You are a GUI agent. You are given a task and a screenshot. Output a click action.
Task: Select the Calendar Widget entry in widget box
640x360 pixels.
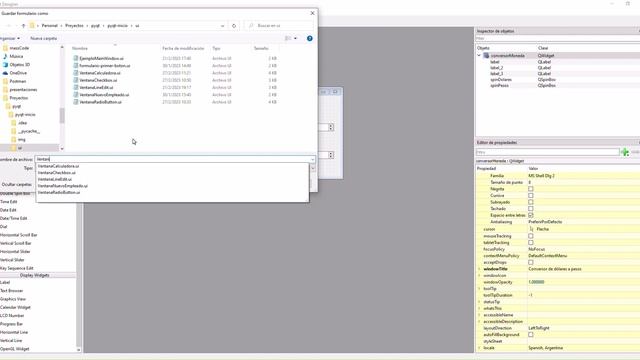click(x=16, y=307)
